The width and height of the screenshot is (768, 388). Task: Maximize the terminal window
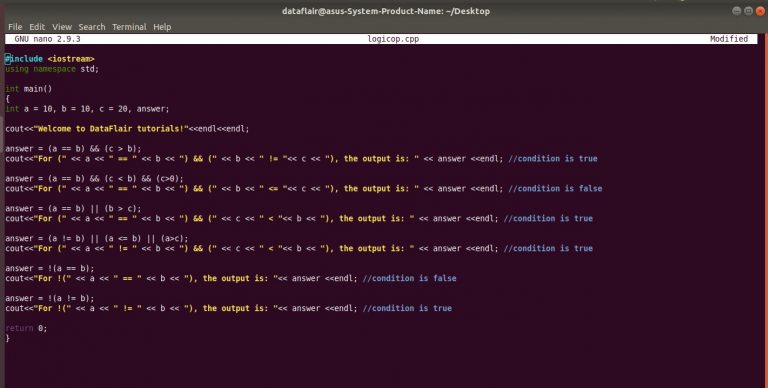pyautogui.click(x=748, y=11)
